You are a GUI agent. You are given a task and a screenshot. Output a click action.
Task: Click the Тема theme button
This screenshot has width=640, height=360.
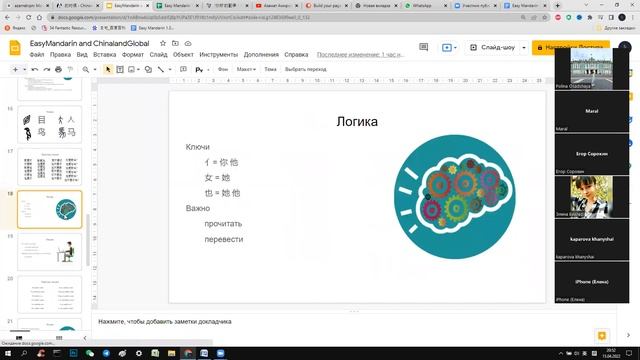(x=270, y=69)
